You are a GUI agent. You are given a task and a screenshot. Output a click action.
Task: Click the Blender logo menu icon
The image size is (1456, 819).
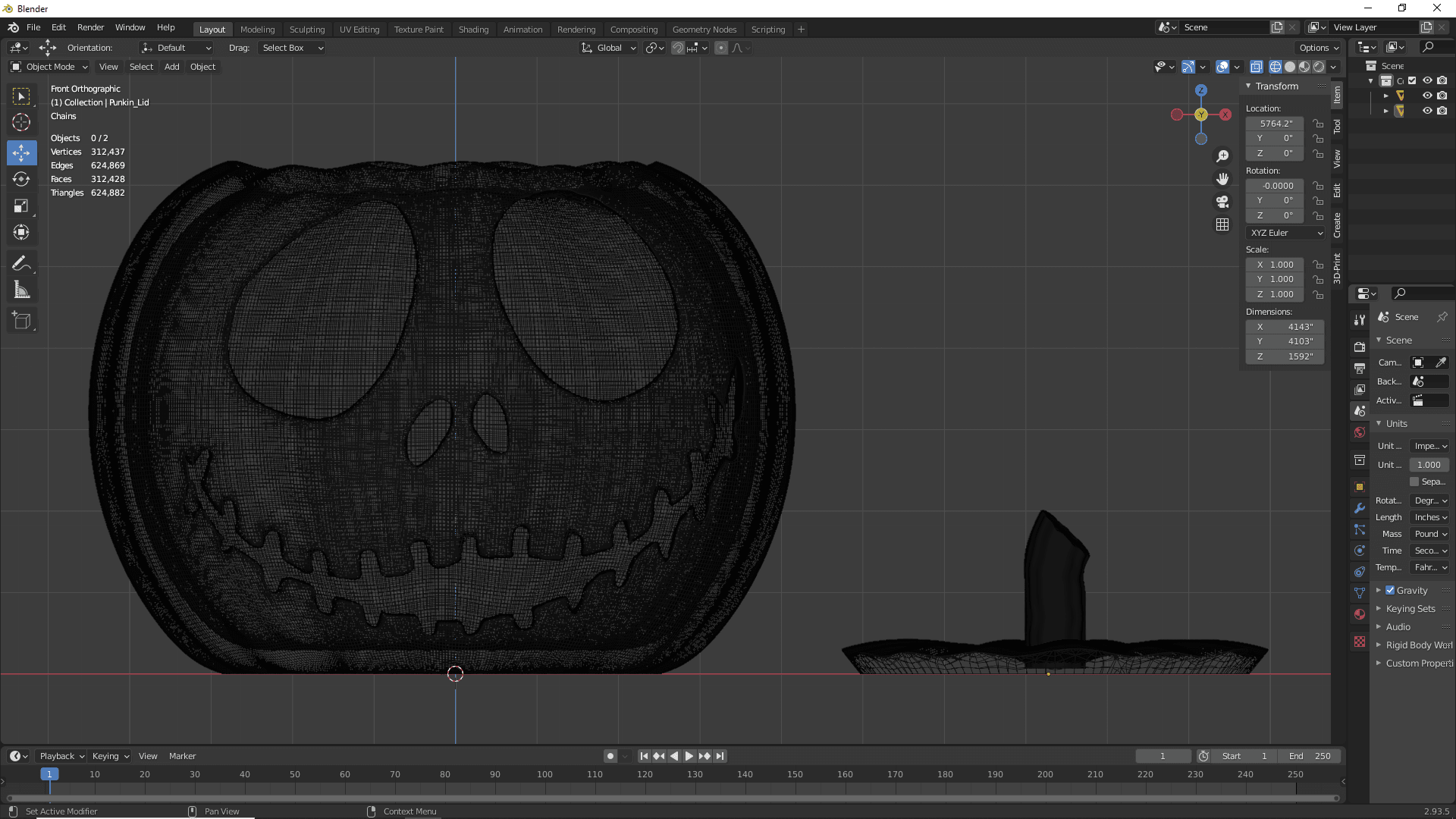[13, 27]
